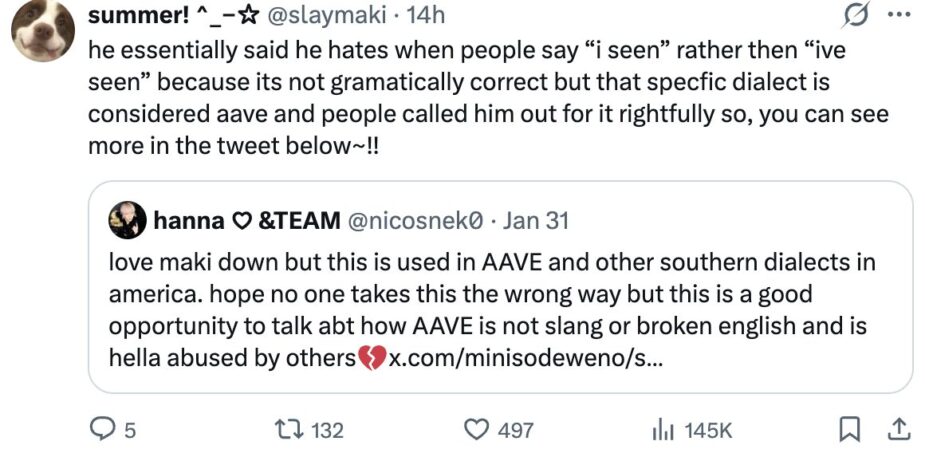Click the display name "summer! ^_-☆"
Screen dimensions: 925x453
coord(173,15)
